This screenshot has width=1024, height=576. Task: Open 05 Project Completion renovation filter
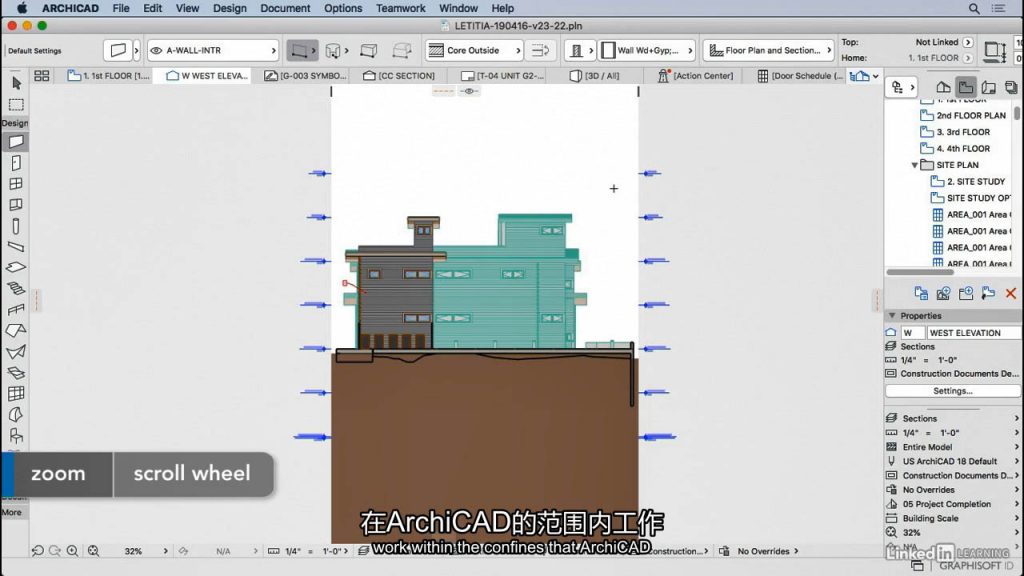[954, 504]
